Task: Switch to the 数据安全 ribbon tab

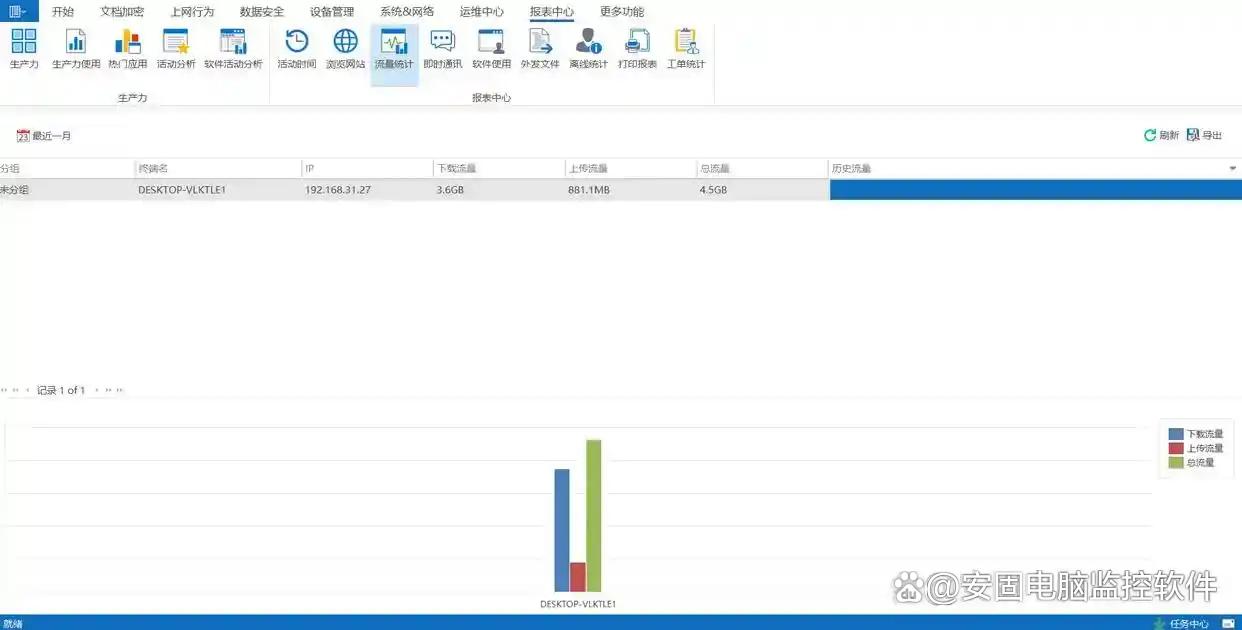Action: [262, 12]
